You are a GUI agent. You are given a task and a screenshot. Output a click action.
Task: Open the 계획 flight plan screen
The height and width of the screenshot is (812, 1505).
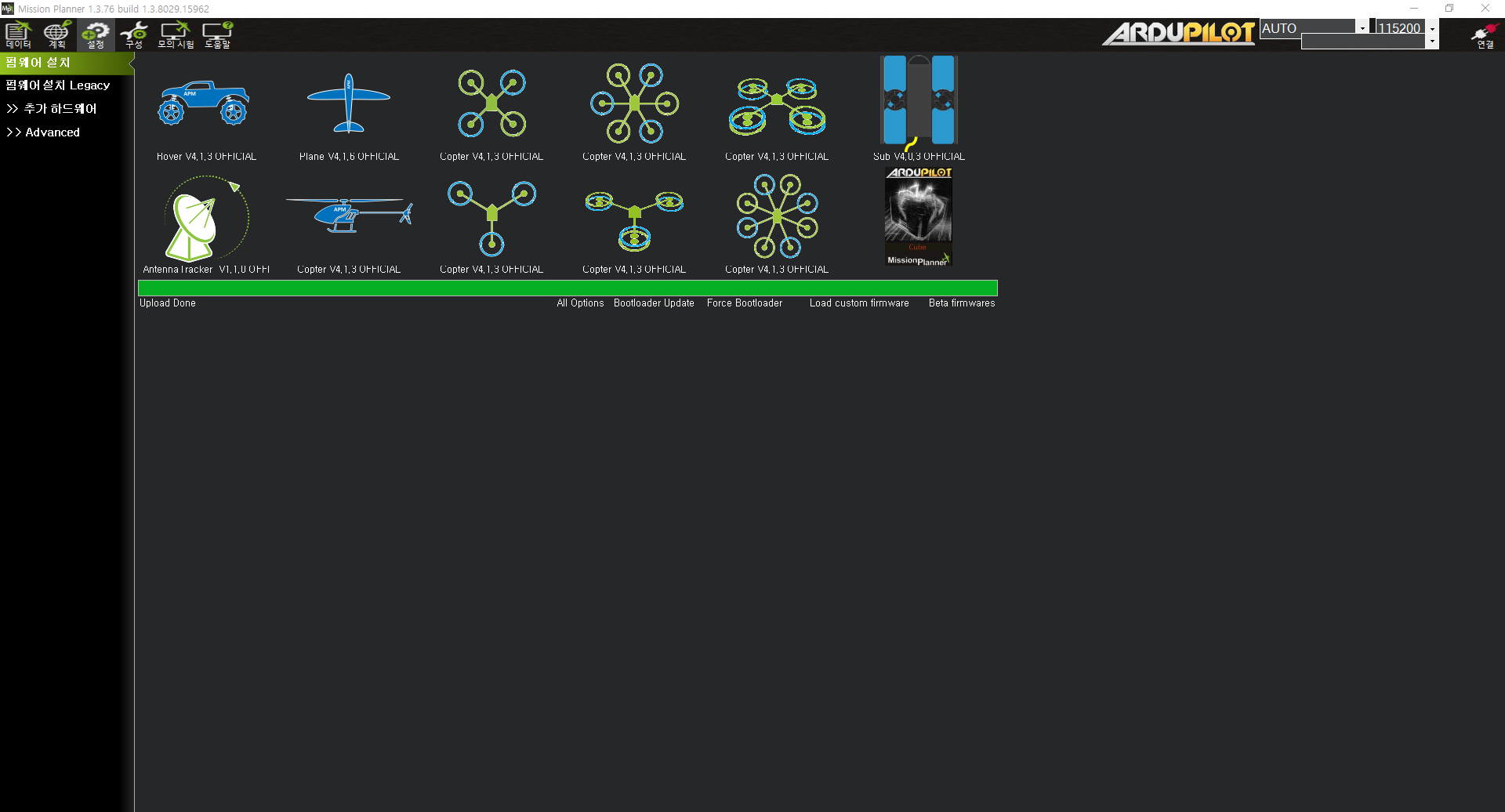56,34
